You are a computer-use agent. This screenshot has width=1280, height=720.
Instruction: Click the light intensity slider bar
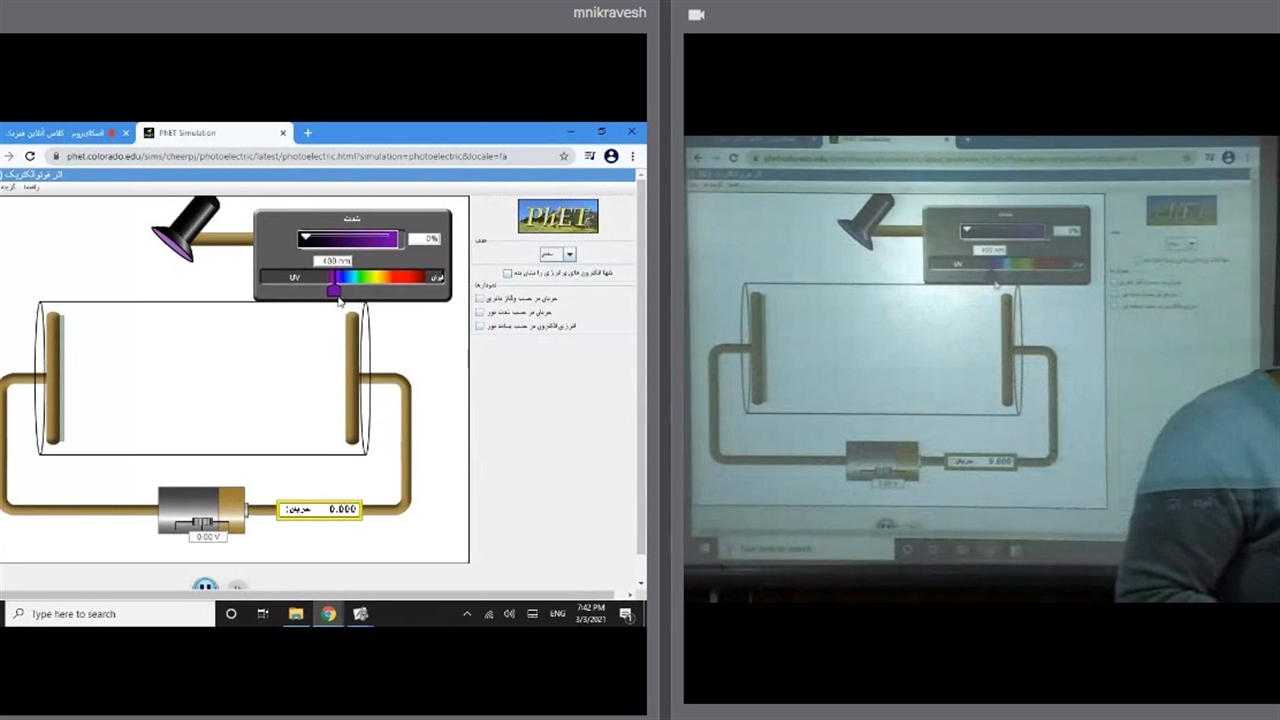point(348,239)
